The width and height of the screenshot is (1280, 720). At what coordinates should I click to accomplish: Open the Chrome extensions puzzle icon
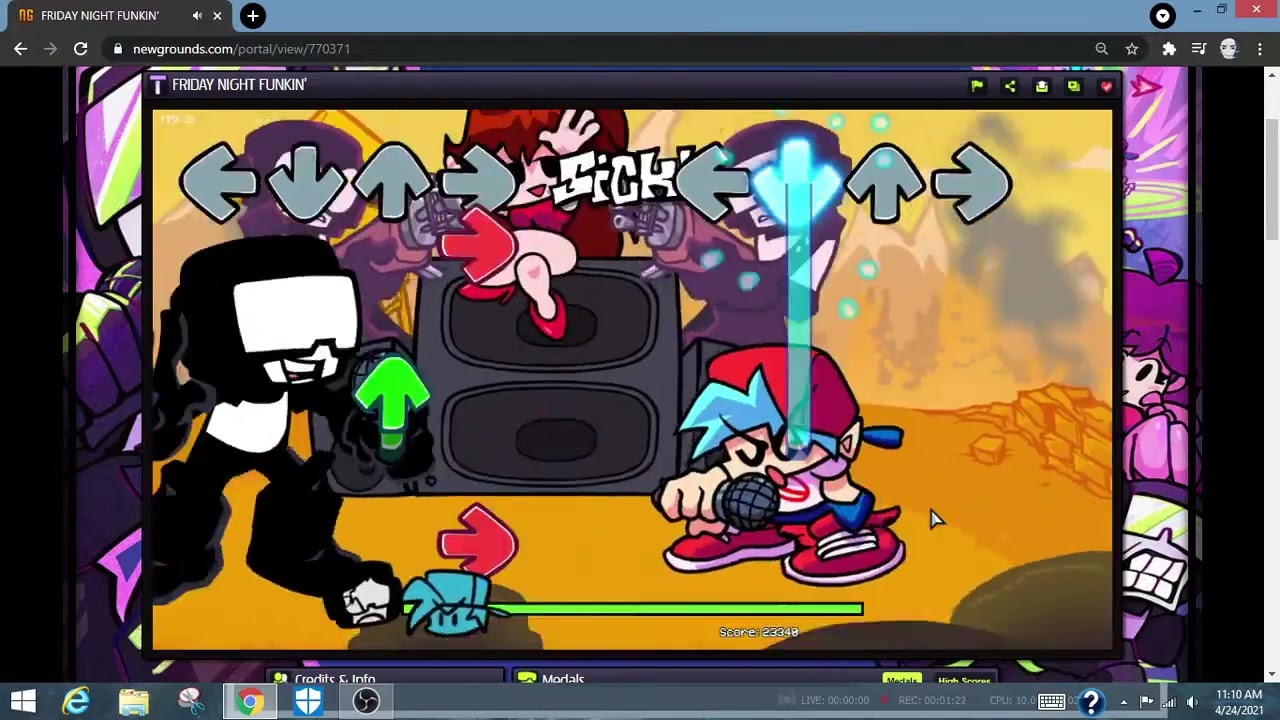pyautogui.click(x=1169, y=48)
